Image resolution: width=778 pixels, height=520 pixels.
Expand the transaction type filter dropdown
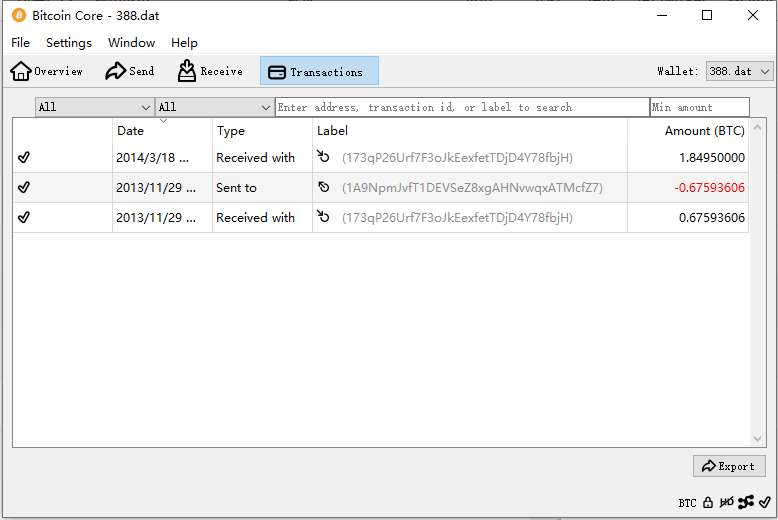[x=214, y=107]
